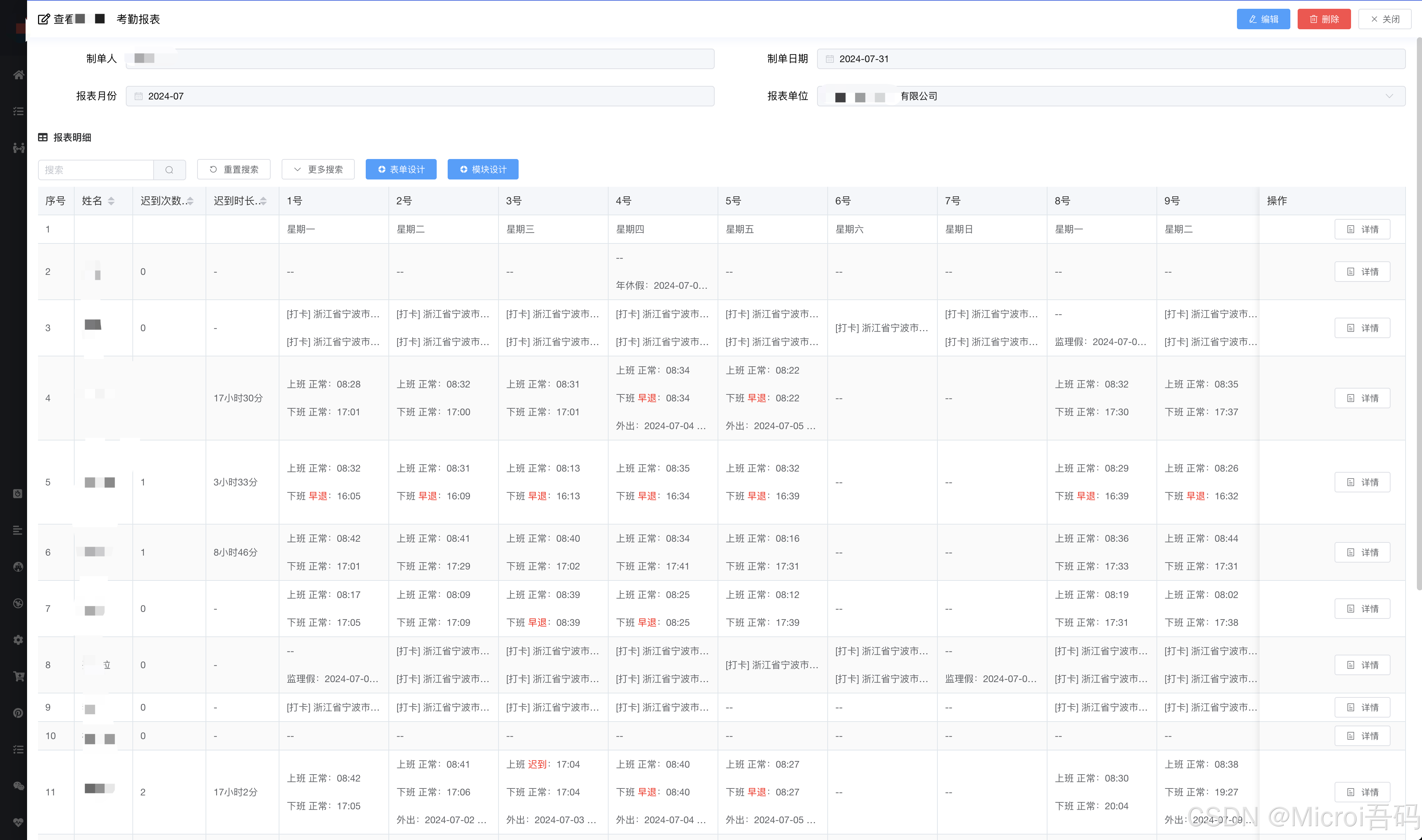Open the settings gear in sidebar
1422x840 pixels.
tap(18, 640)
